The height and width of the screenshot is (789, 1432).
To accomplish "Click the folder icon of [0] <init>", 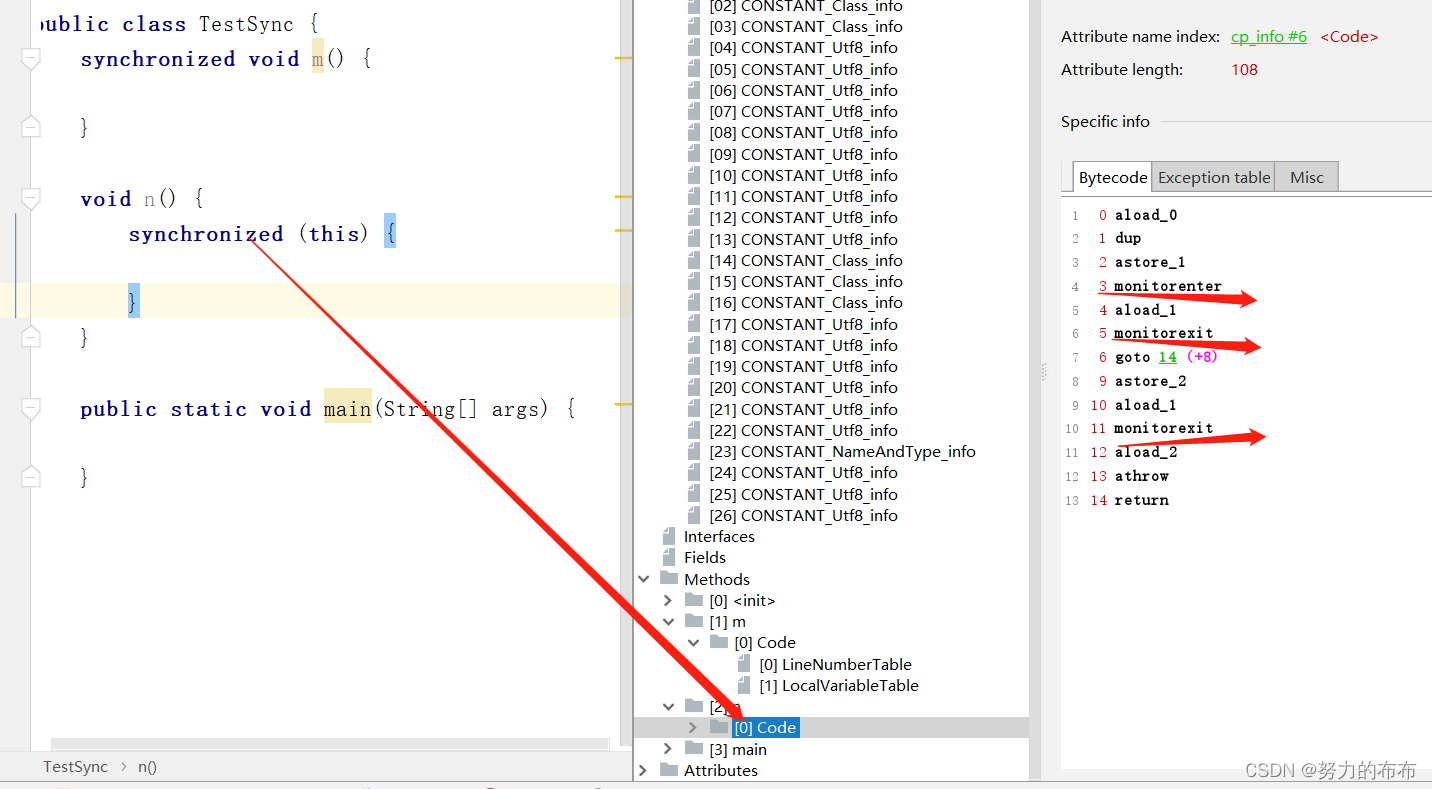I will 694,600.
